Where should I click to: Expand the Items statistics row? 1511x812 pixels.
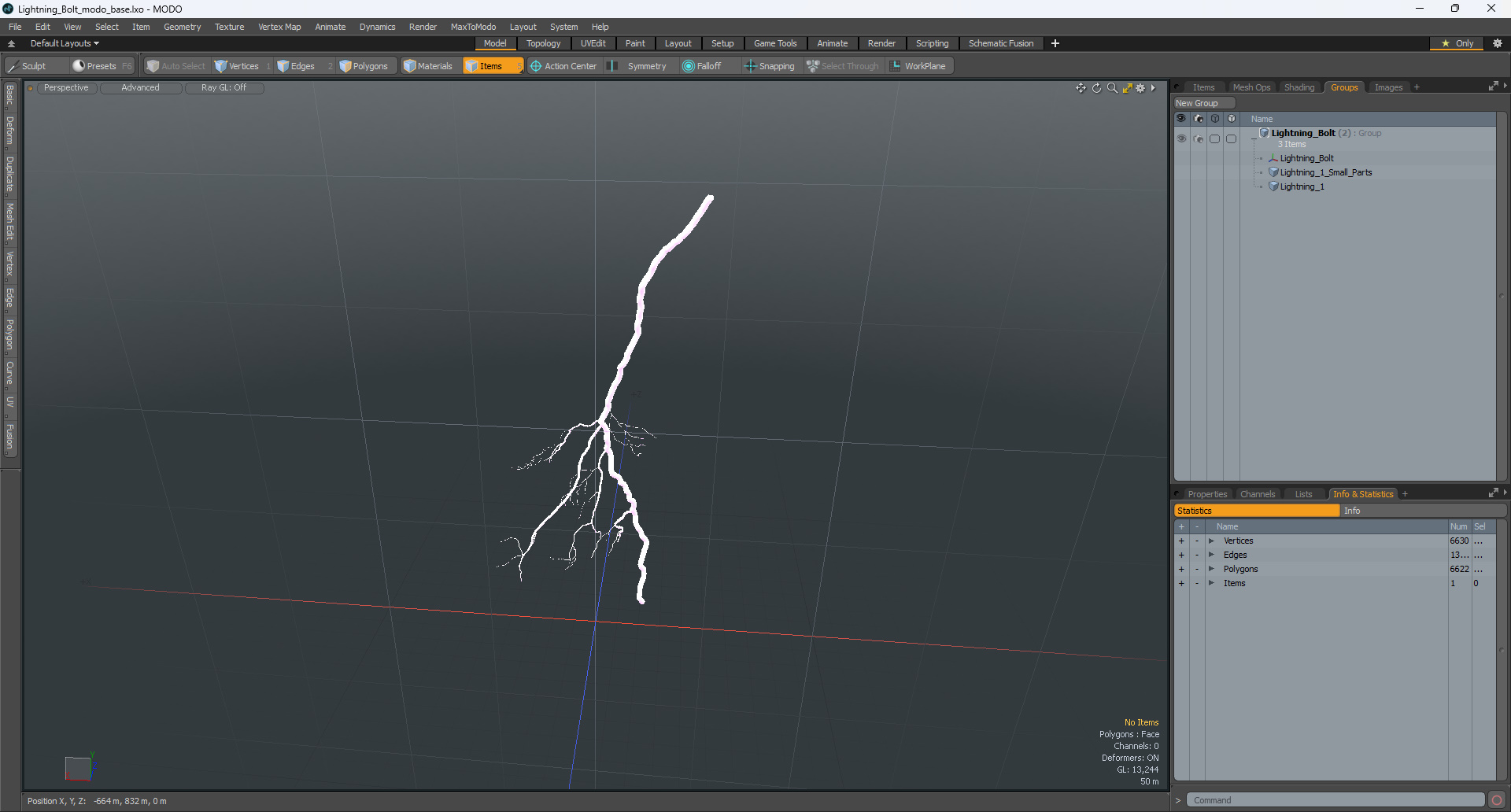pos(1212,583)
